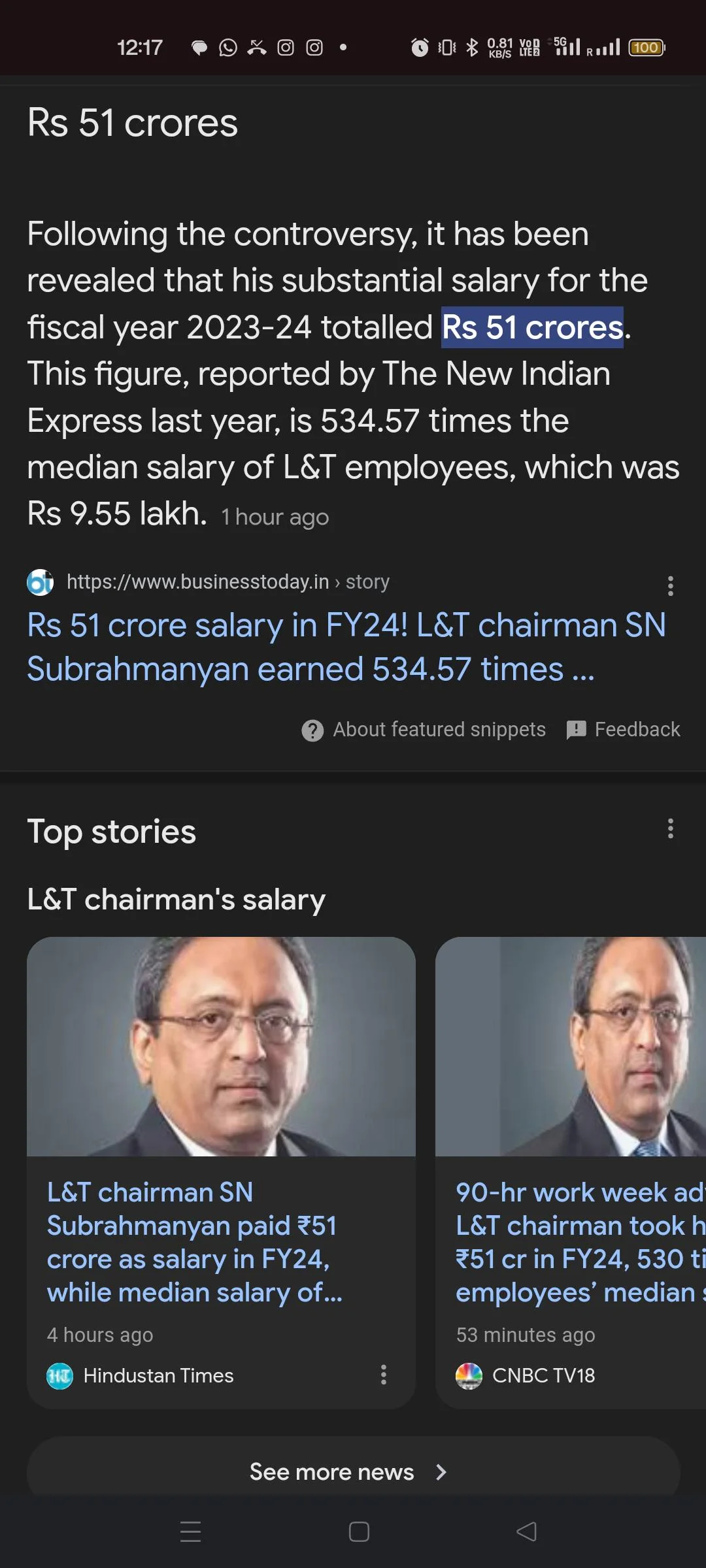706x1568 pixels.
Task: Open Hindustan Times story card options menu
Action: pyautogui.click(x=384, y=1375)
